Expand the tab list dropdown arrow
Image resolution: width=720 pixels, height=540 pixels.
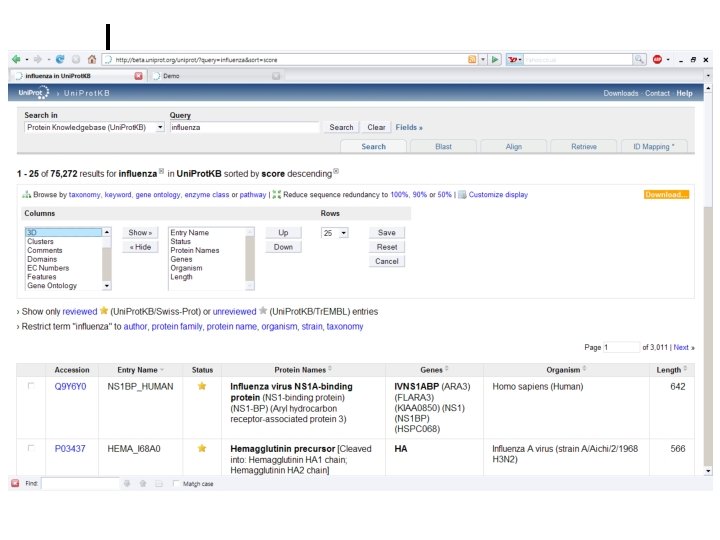(x=708, y=76)
